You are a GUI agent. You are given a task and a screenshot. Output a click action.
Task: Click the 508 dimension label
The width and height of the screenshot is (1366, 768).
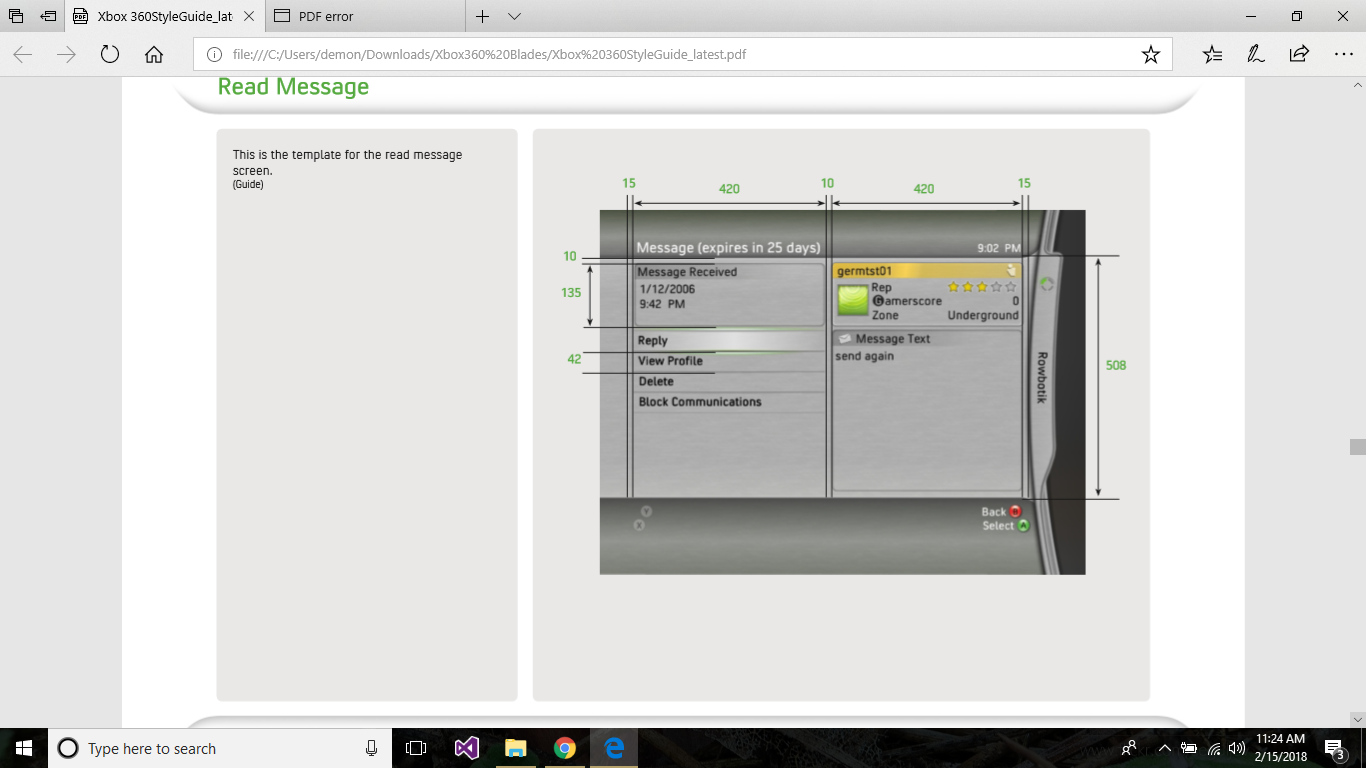pyautogui.click(x=1116, y=366)
